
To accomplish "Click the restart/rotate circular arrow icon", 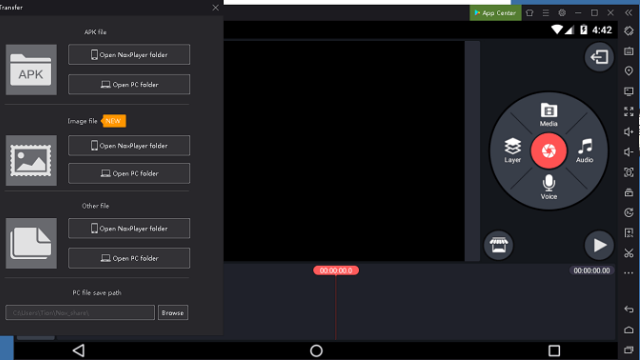I will point(629,212).
